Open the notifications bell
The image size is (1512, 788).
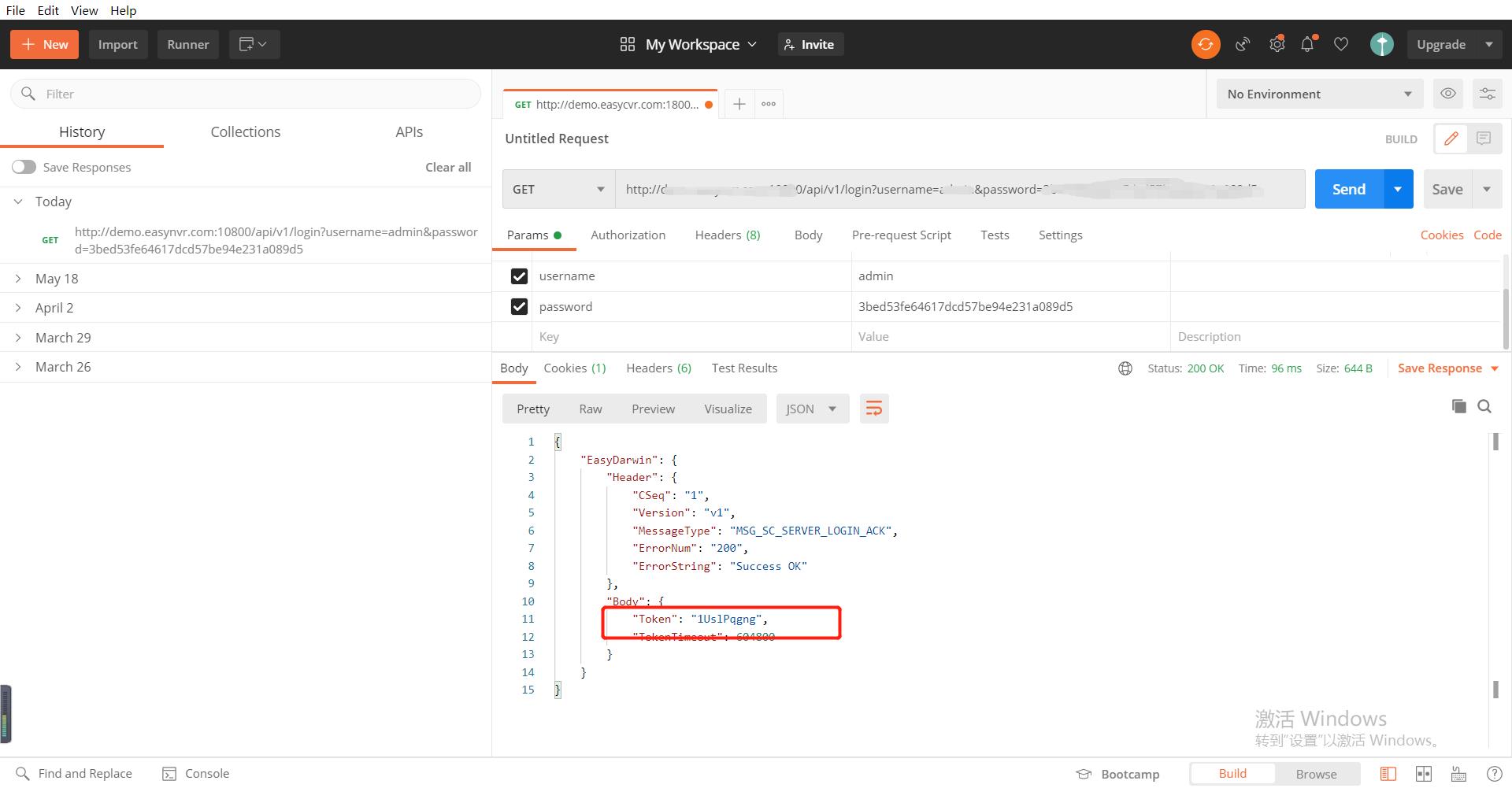click(x=1308, y=44)
